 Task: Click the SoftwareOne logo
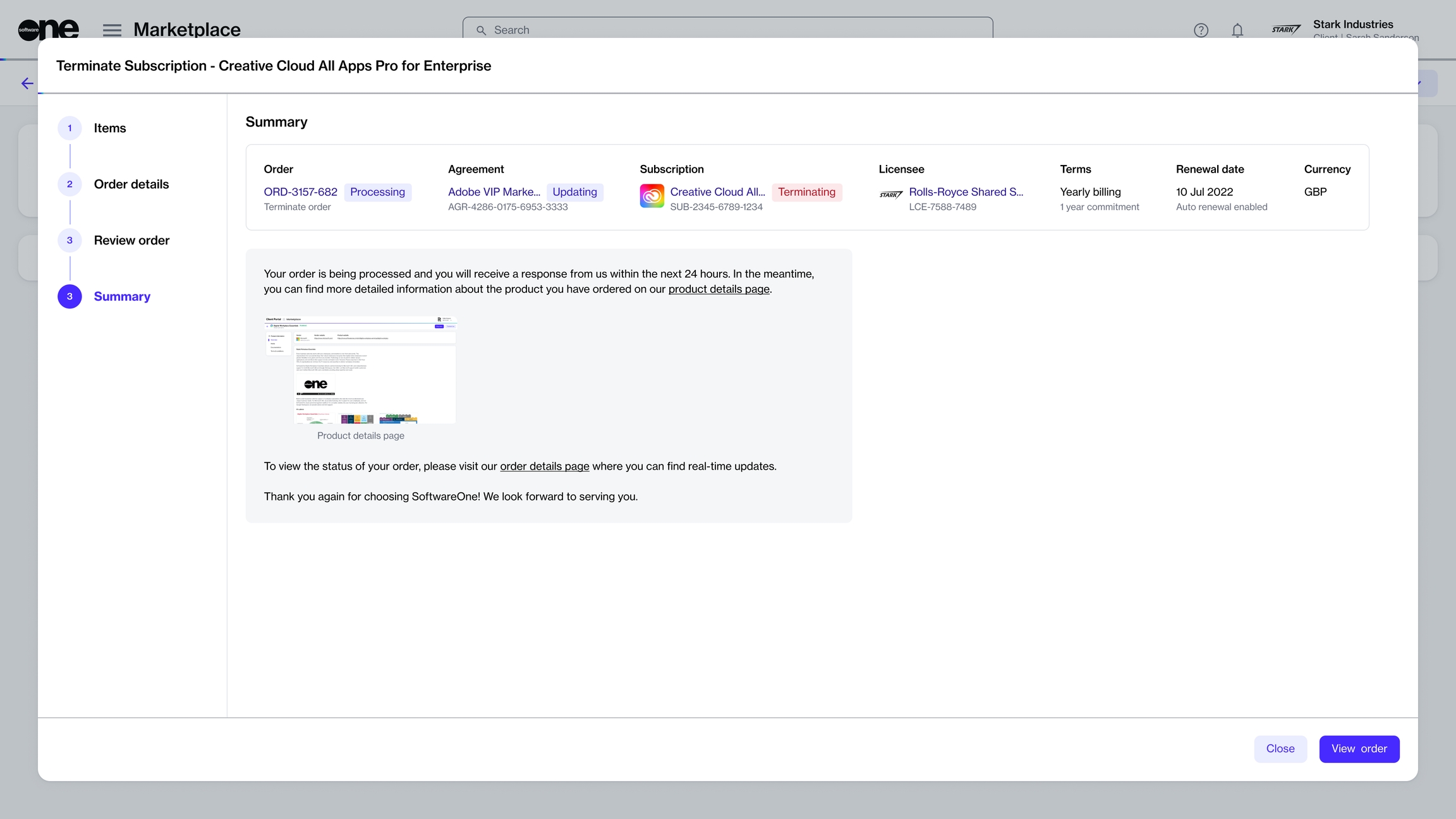coord(48,29)
